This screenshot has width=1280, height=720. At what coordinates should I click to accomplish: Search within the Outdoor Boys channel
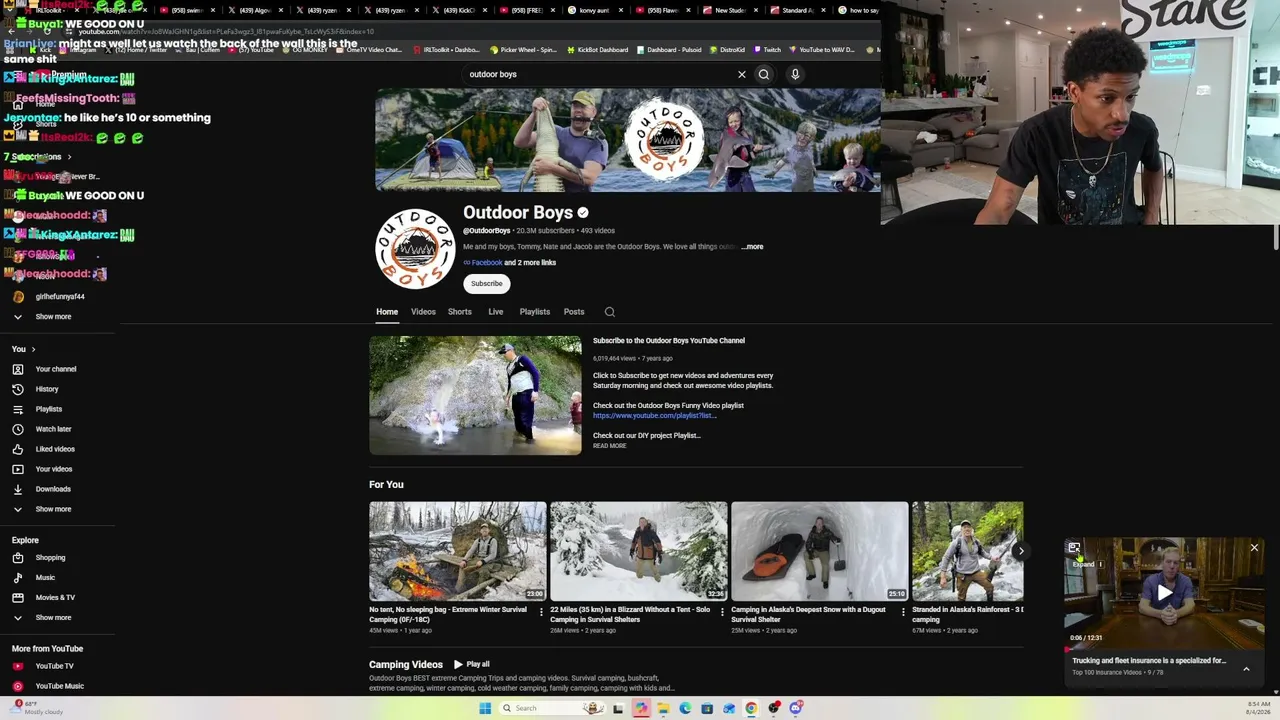610,312
